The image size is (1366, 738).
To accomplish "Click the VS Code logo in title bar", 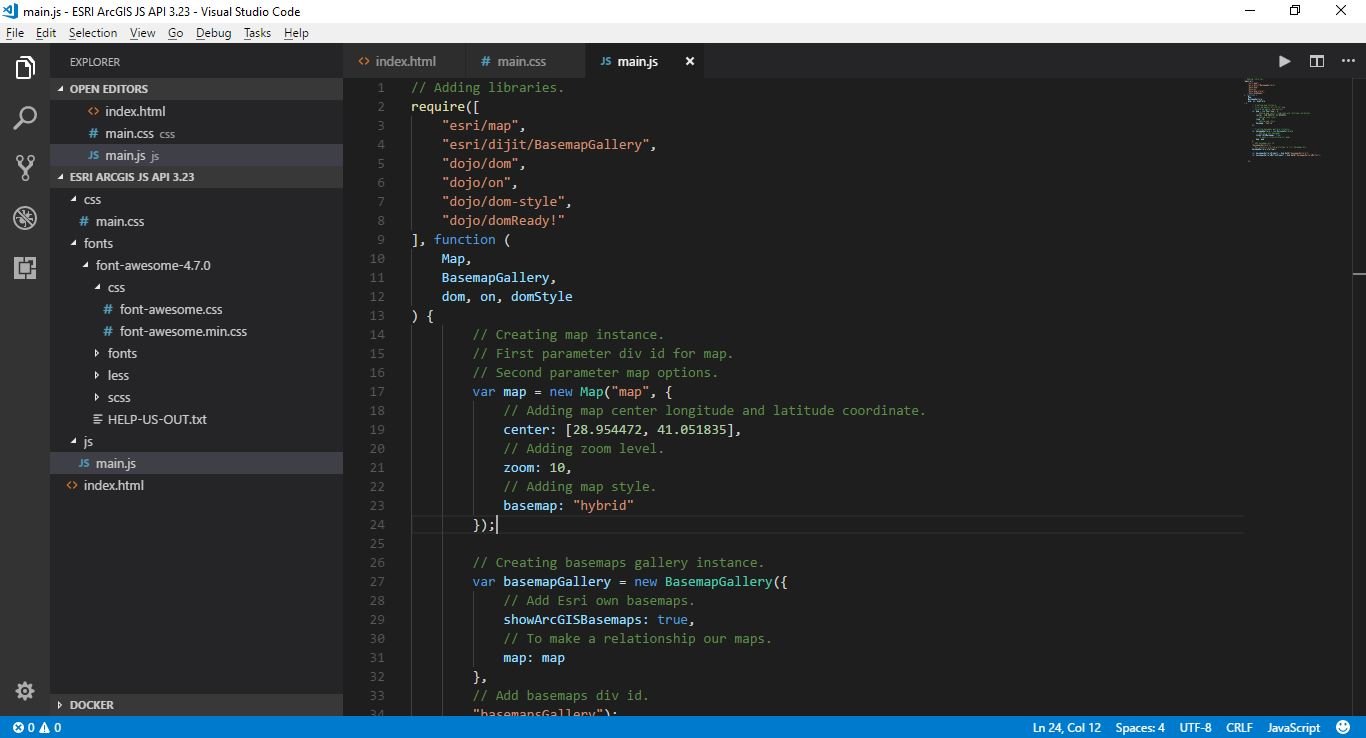I will click(x=12, y=11).
